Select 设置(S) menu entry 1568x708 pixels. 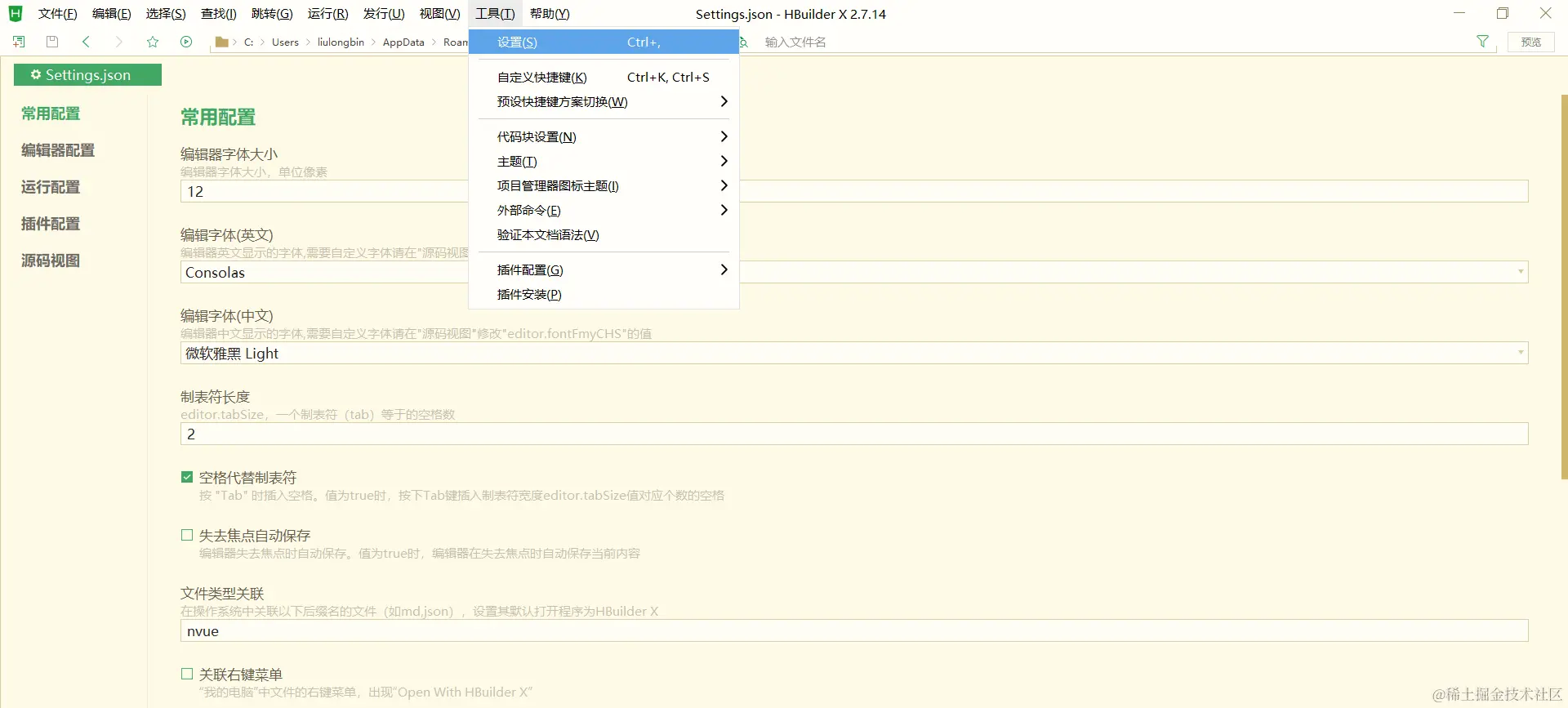click(x=604, y=42)
